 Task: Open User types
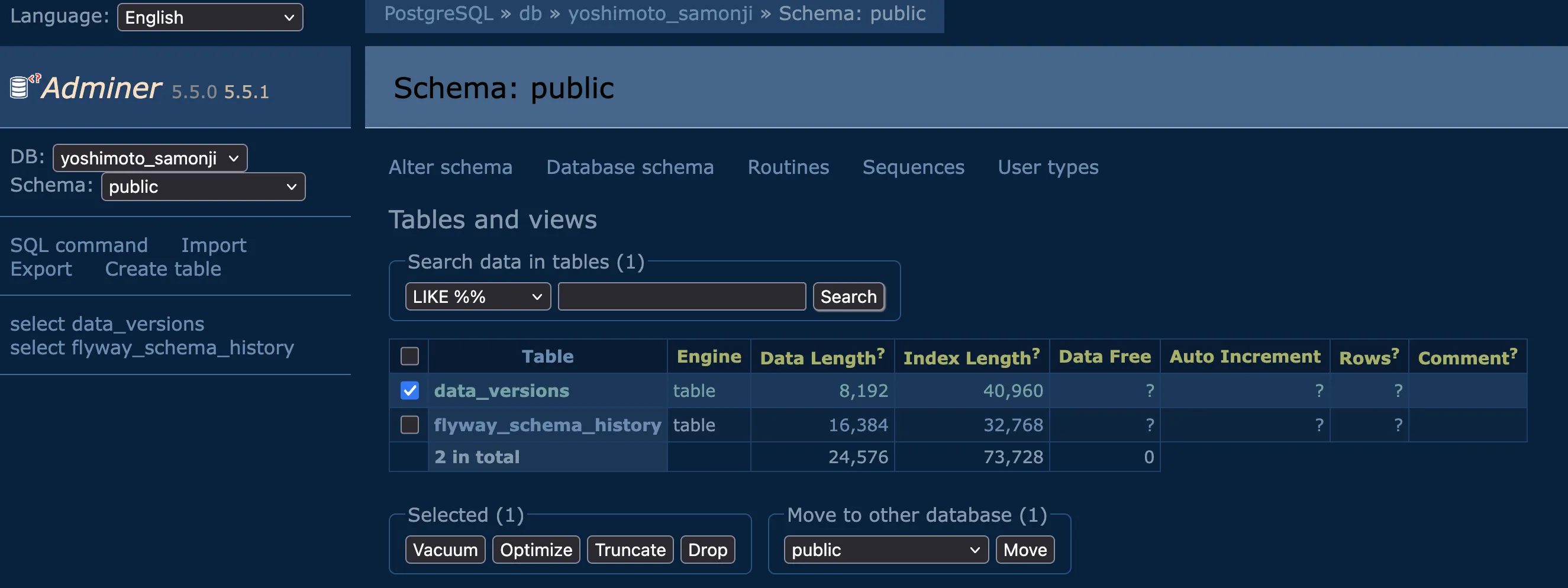1048,167
